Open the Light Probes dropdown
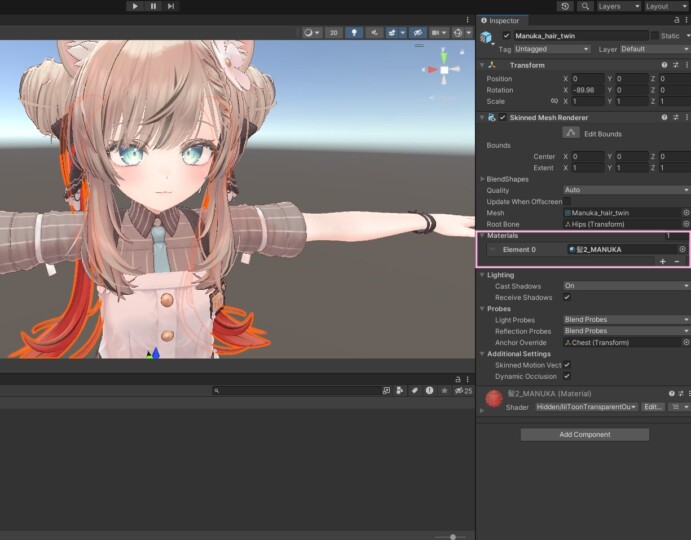Viewport: 691px width, 540px height. [626, 320]
